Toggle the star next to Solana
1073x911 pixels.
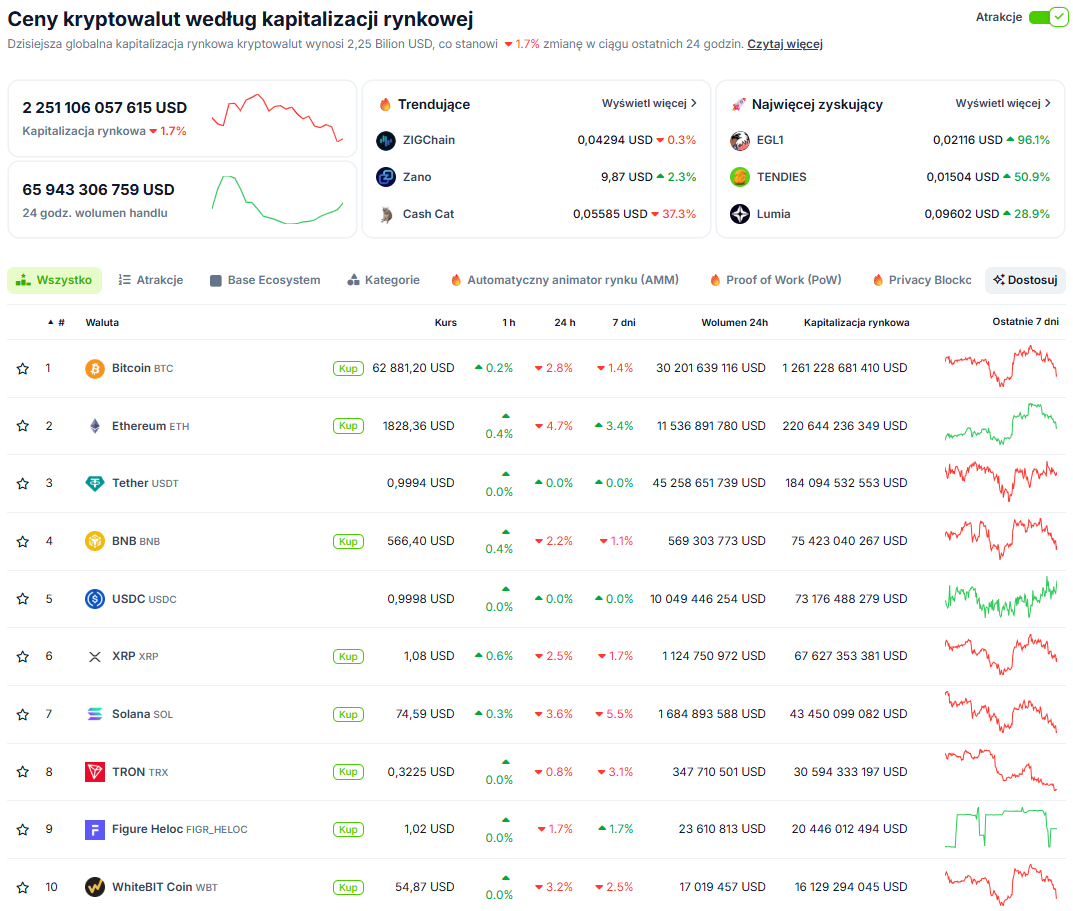tap(23, 715)
